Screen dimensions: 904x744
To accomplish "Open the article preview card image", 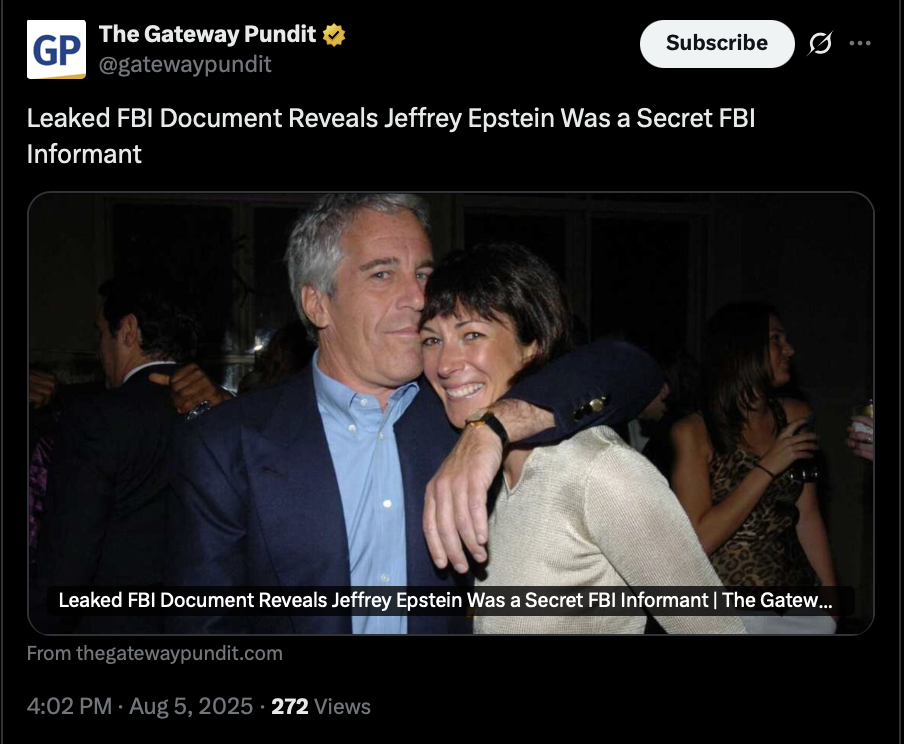I will pos(451,413).
